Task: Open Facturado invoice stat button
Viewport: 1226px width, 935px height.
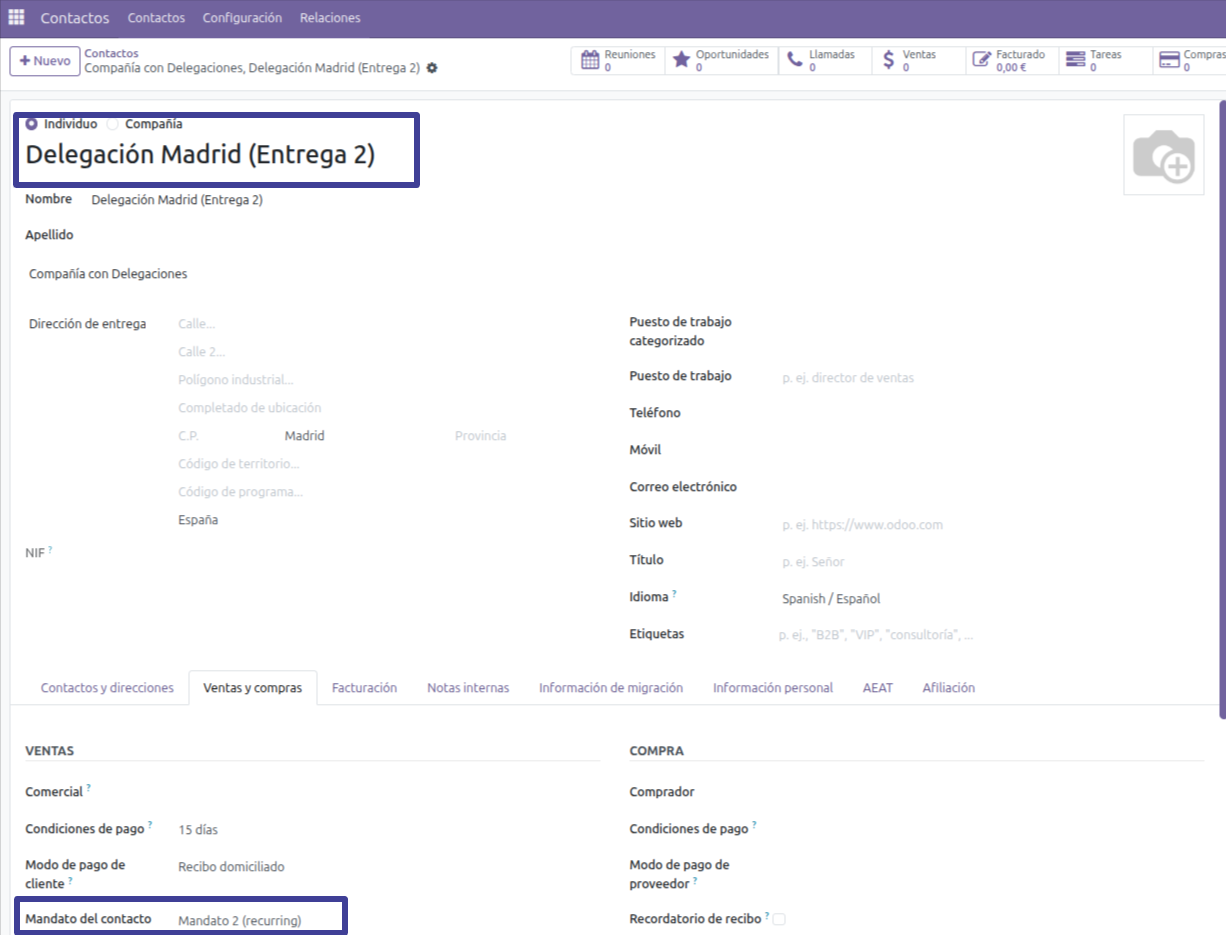Action: click(1009, 60)
